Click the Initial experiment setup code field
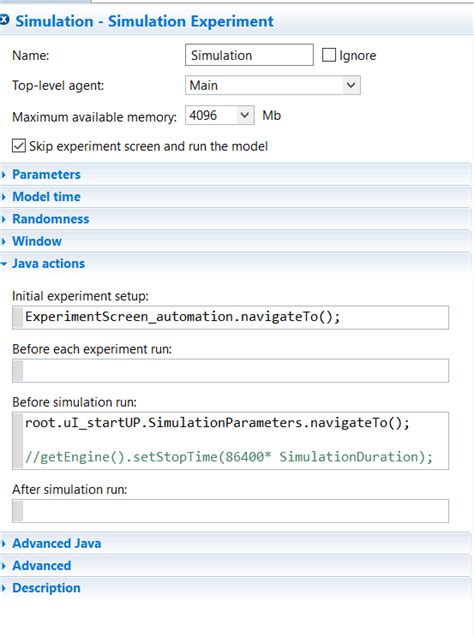 [x=230, y=317]
